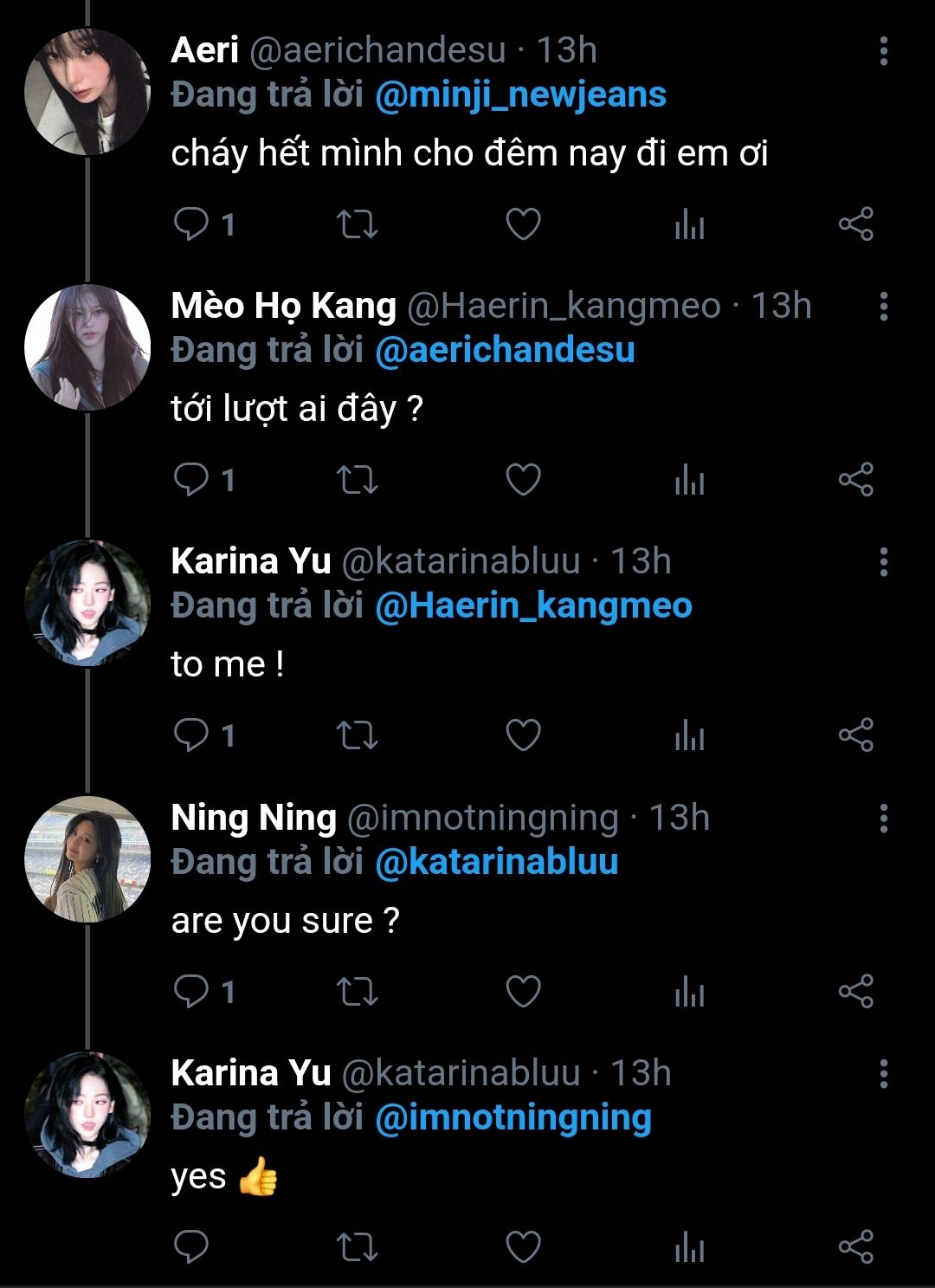Retweet Aeri's tweet
This screenshot has height=1288, width=935.
357,224
